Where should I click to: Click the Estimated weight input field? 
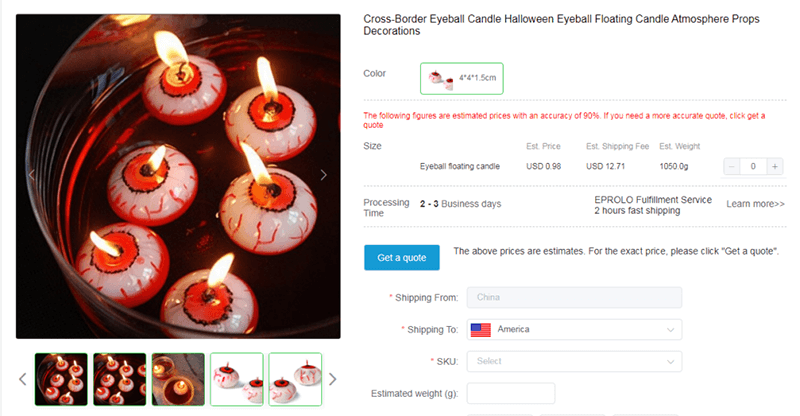510,393
